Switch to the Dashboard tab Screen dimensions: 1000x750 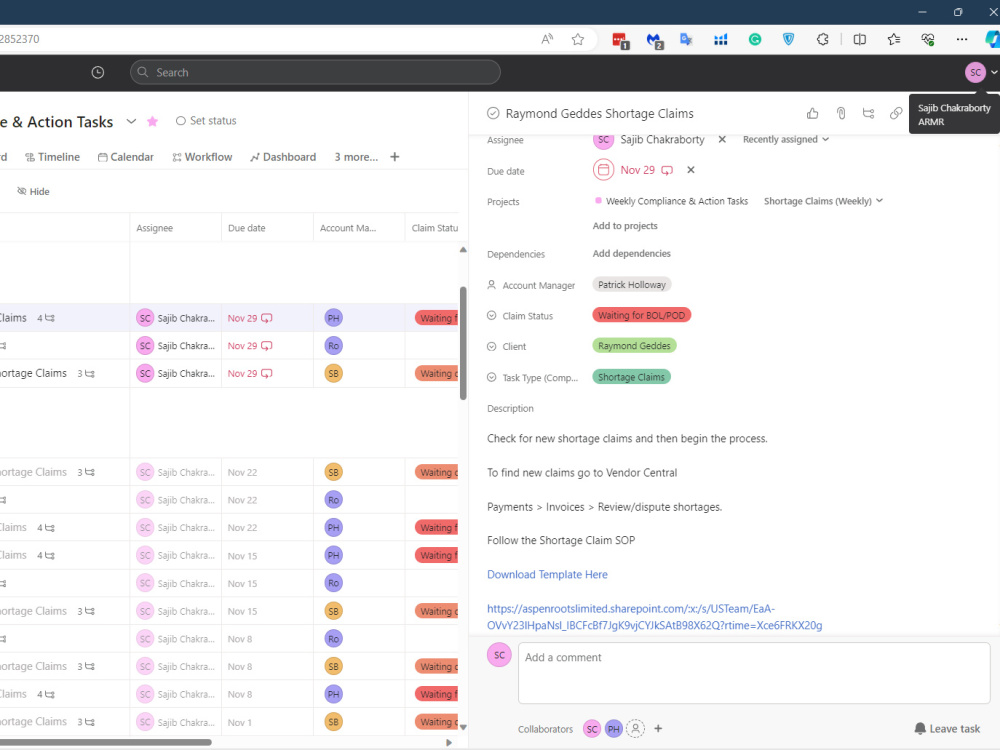(283, 157)
